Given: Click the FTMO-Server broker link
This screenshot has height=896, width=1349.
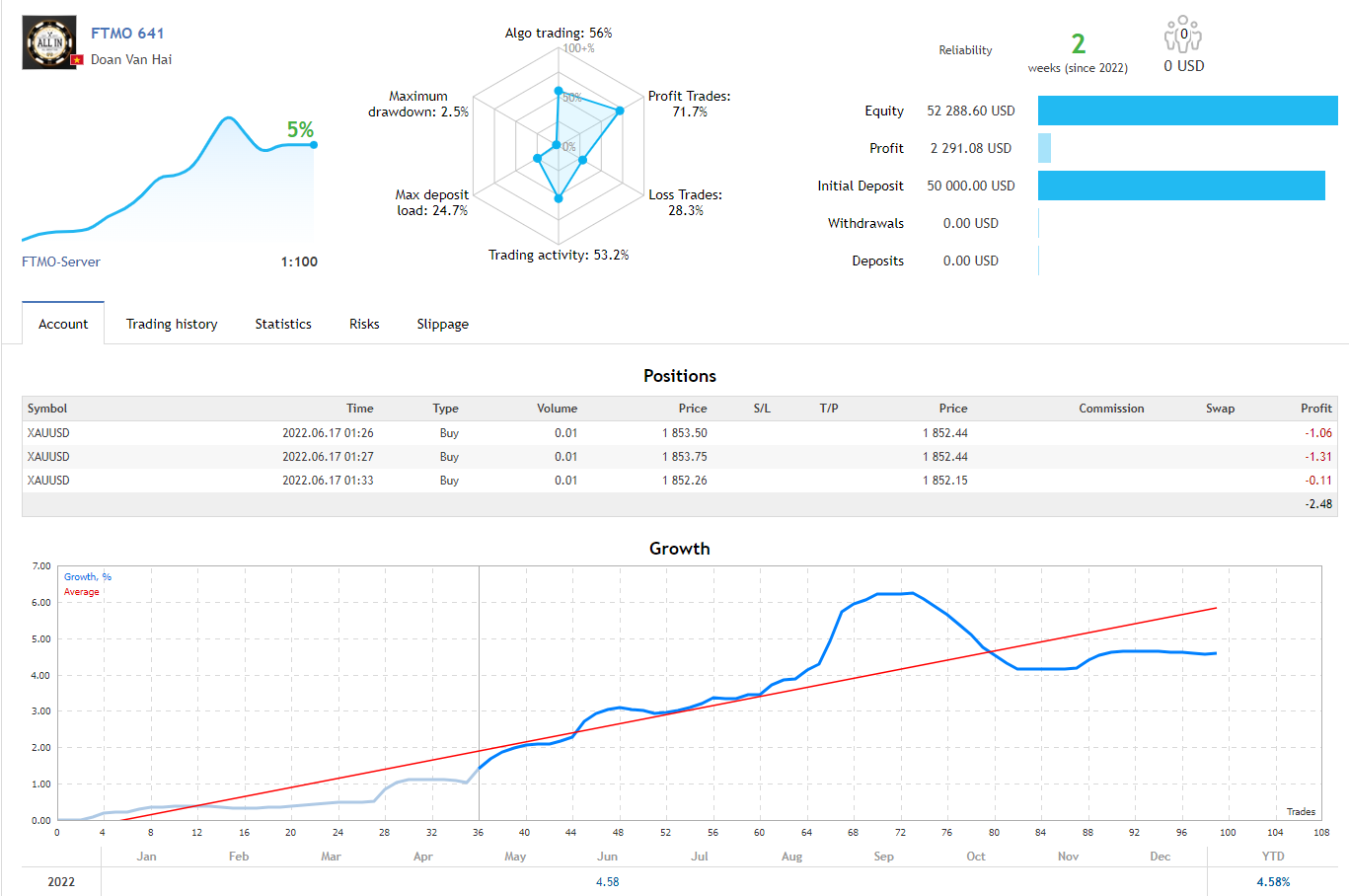Looking at the screenshot, I should (61, 261).
